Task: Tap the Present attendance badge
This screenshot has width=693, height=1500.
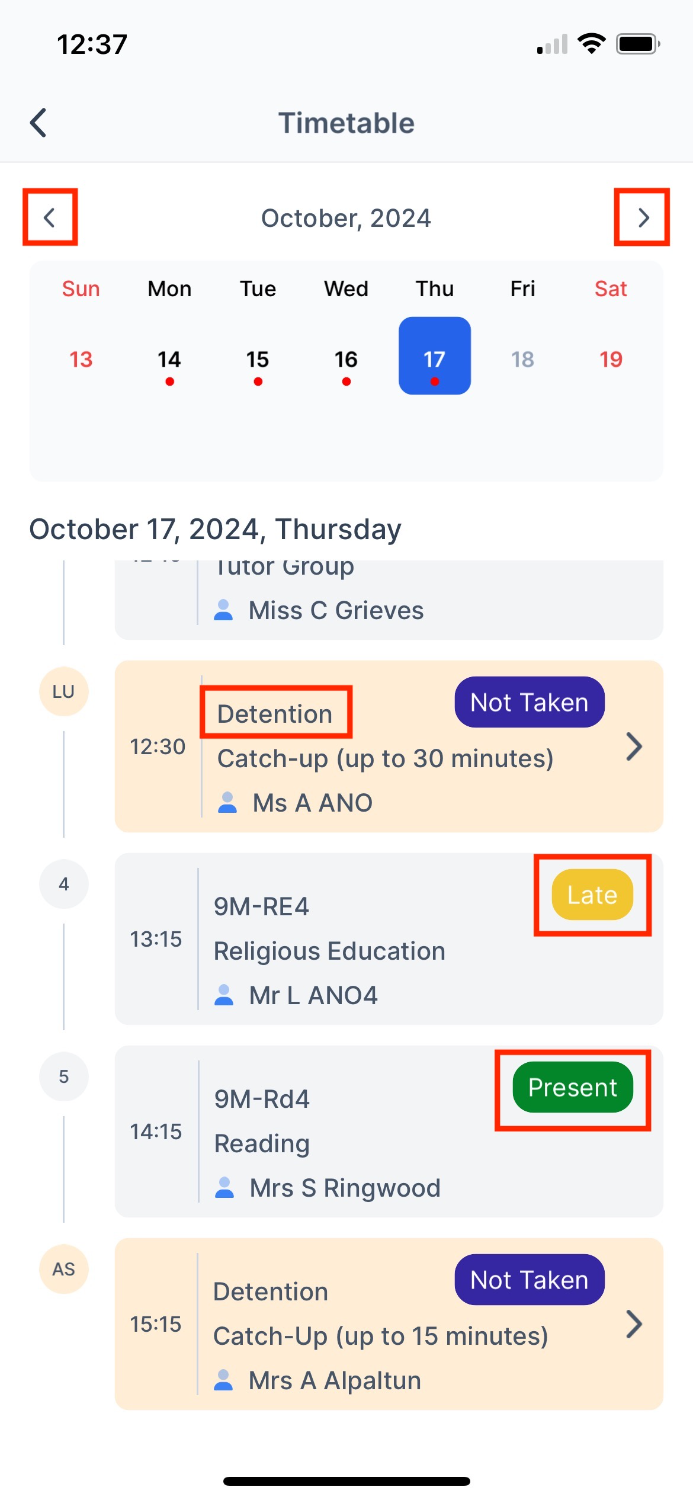Action: (x=573, y=1088)
